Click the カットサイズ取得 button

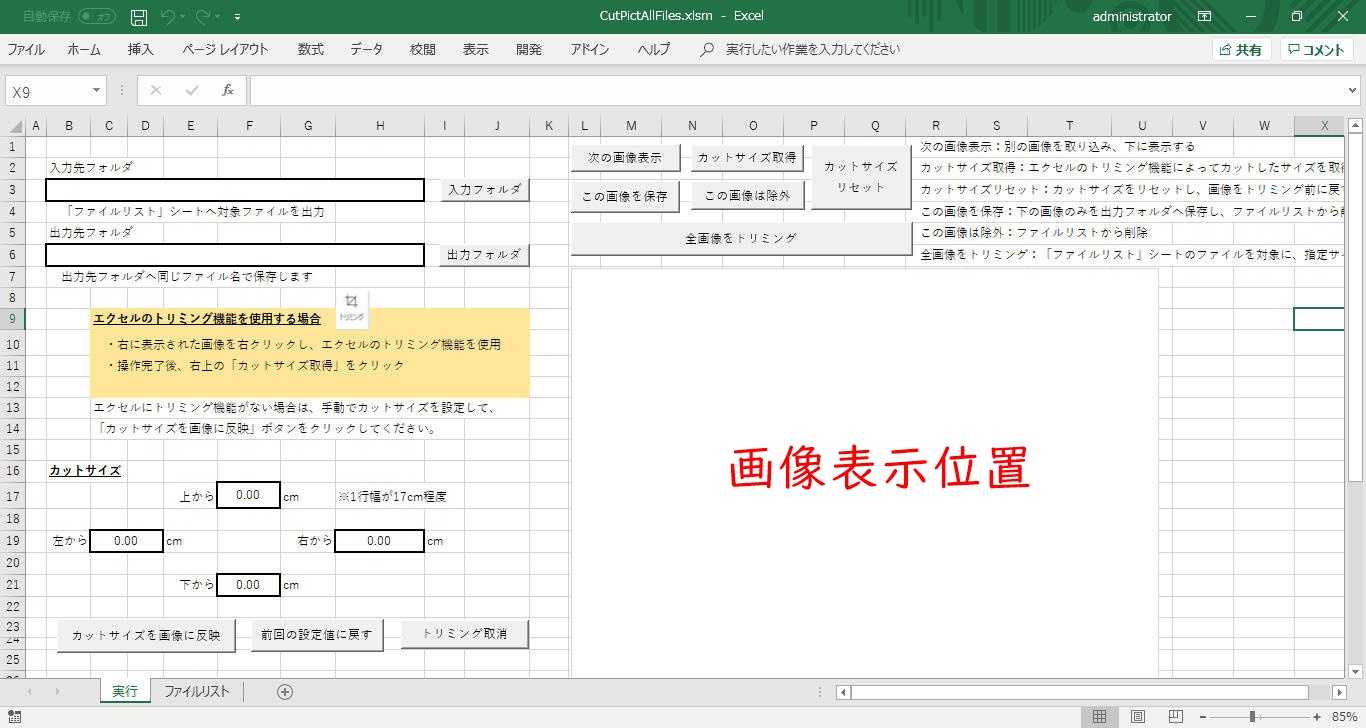747,158
